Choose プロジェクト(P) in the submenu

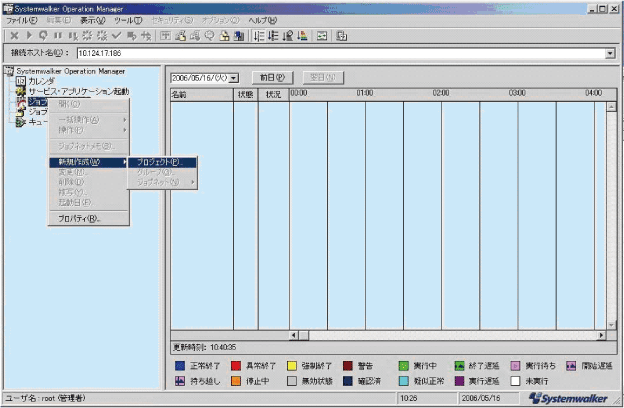pos(162,162)
